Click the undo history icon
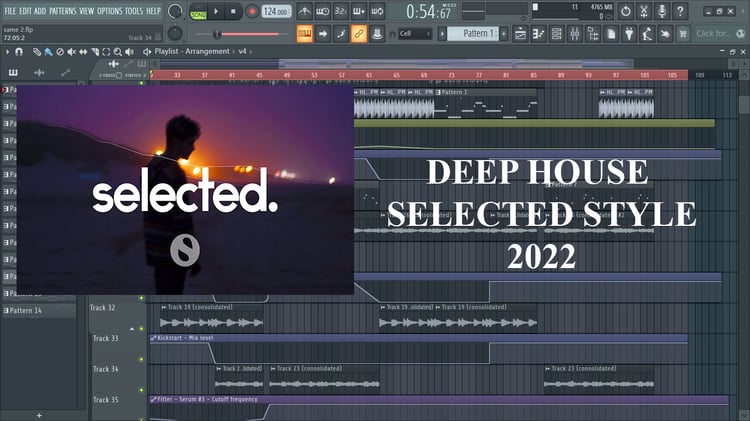The width and height of the screenshot is (750, 421). (626, 11)
